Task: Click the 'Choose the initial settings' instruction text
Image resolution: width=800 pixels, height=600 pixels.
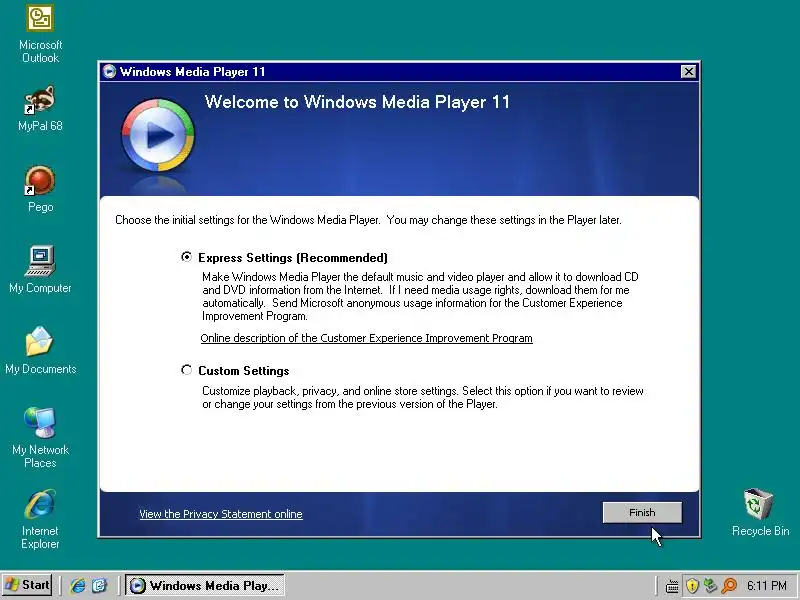Action: click(368, 220)
